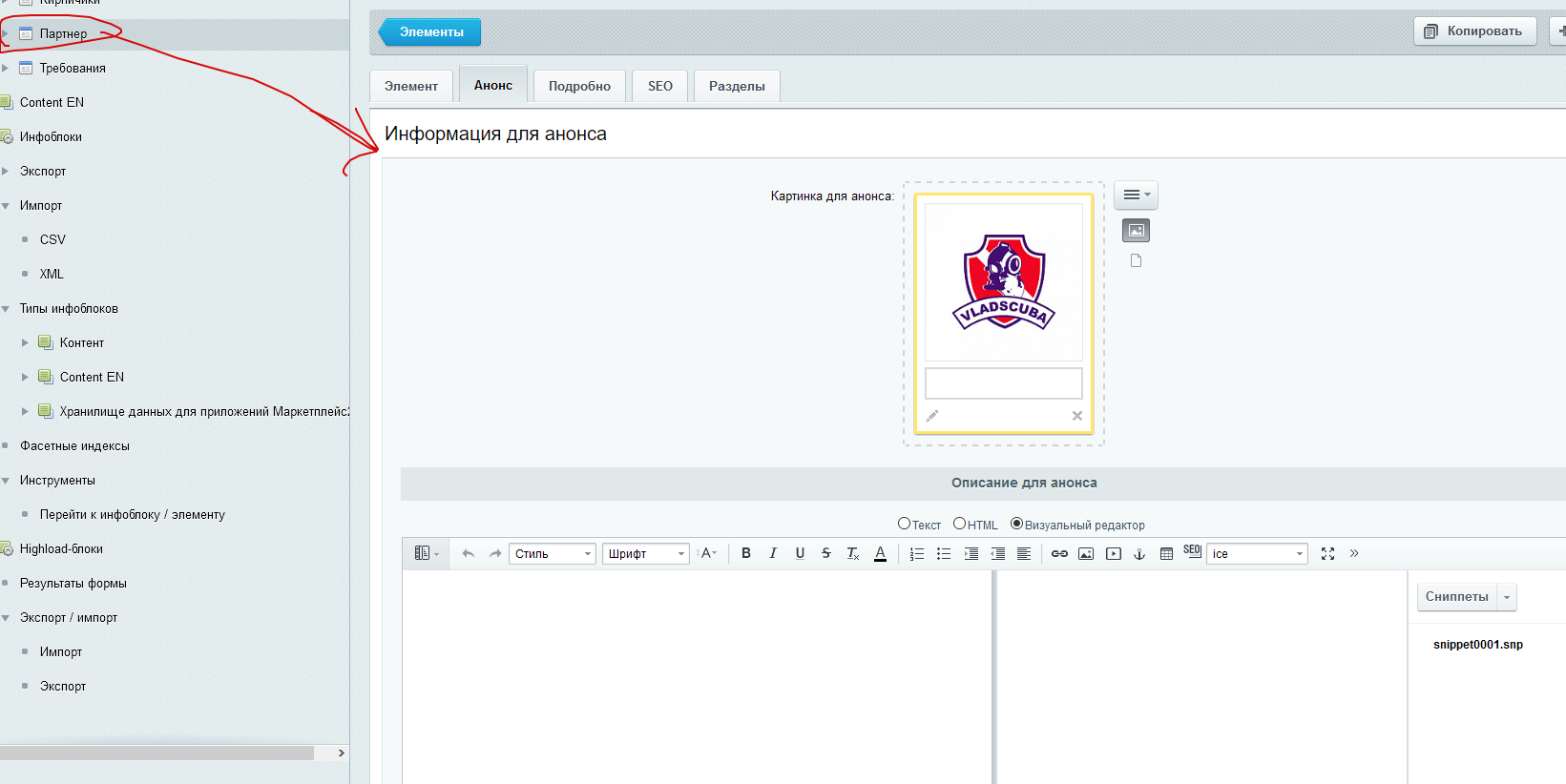Remove the announcement picture

[1076, 416]
